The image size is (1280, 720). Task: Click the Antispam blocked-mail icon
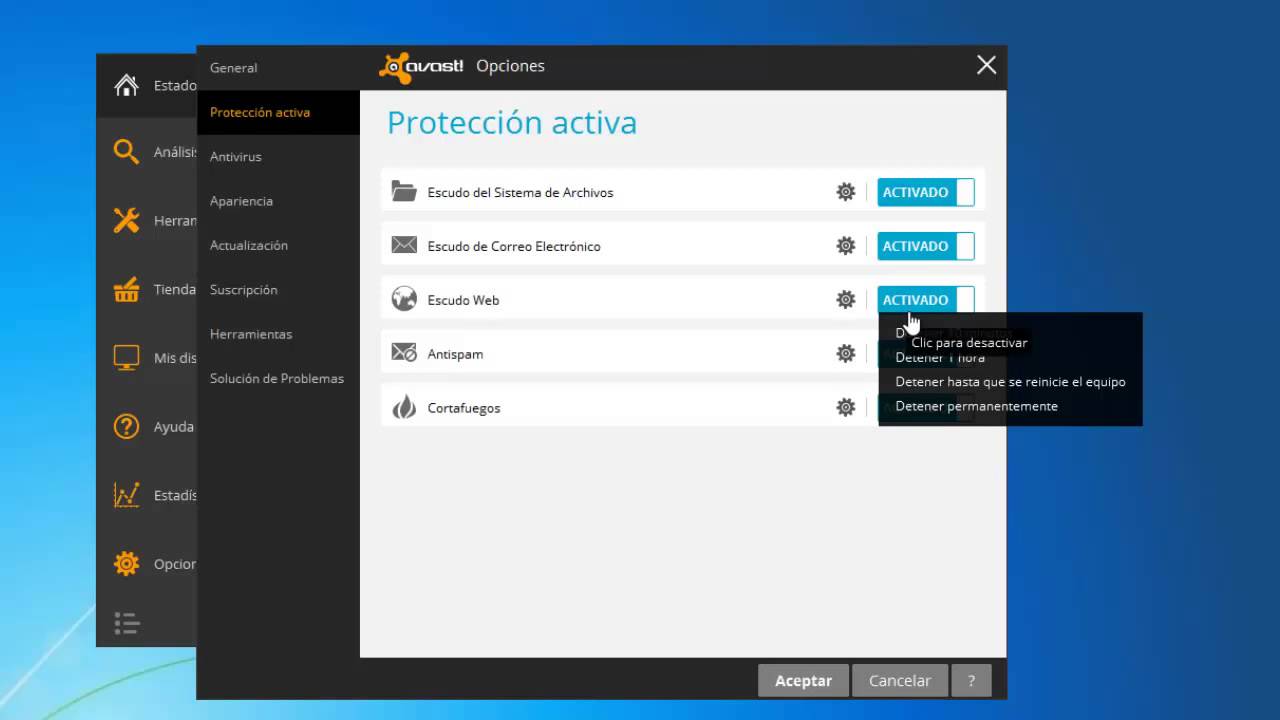pyautogui.click(x=404, y=353)
